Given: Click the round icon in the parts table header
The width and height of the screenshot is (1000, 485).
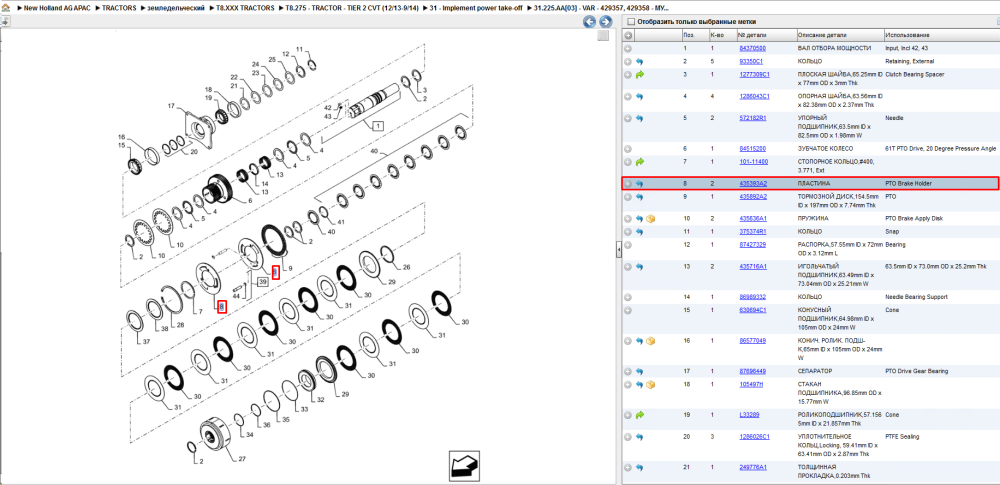Looking at the screenshot, I should click(x=628, y=35).
